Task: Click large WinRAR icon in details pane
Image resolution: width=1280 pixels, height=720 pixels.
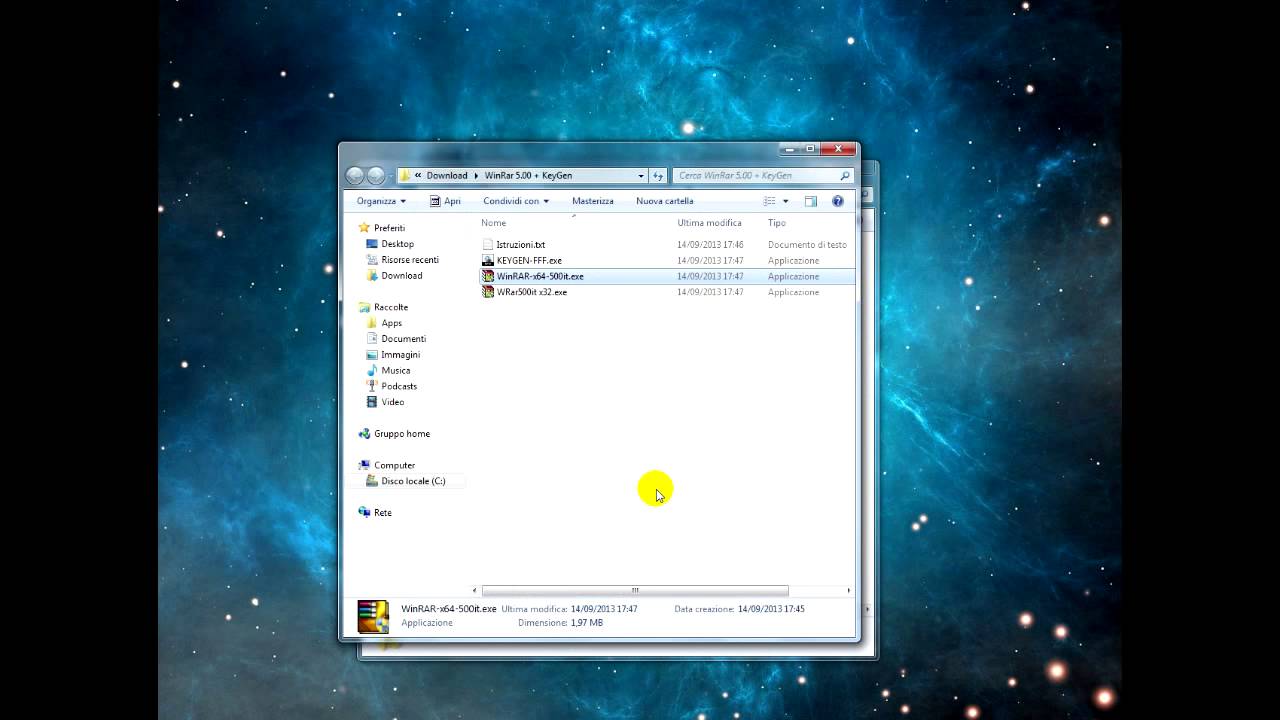Action: 373,616
